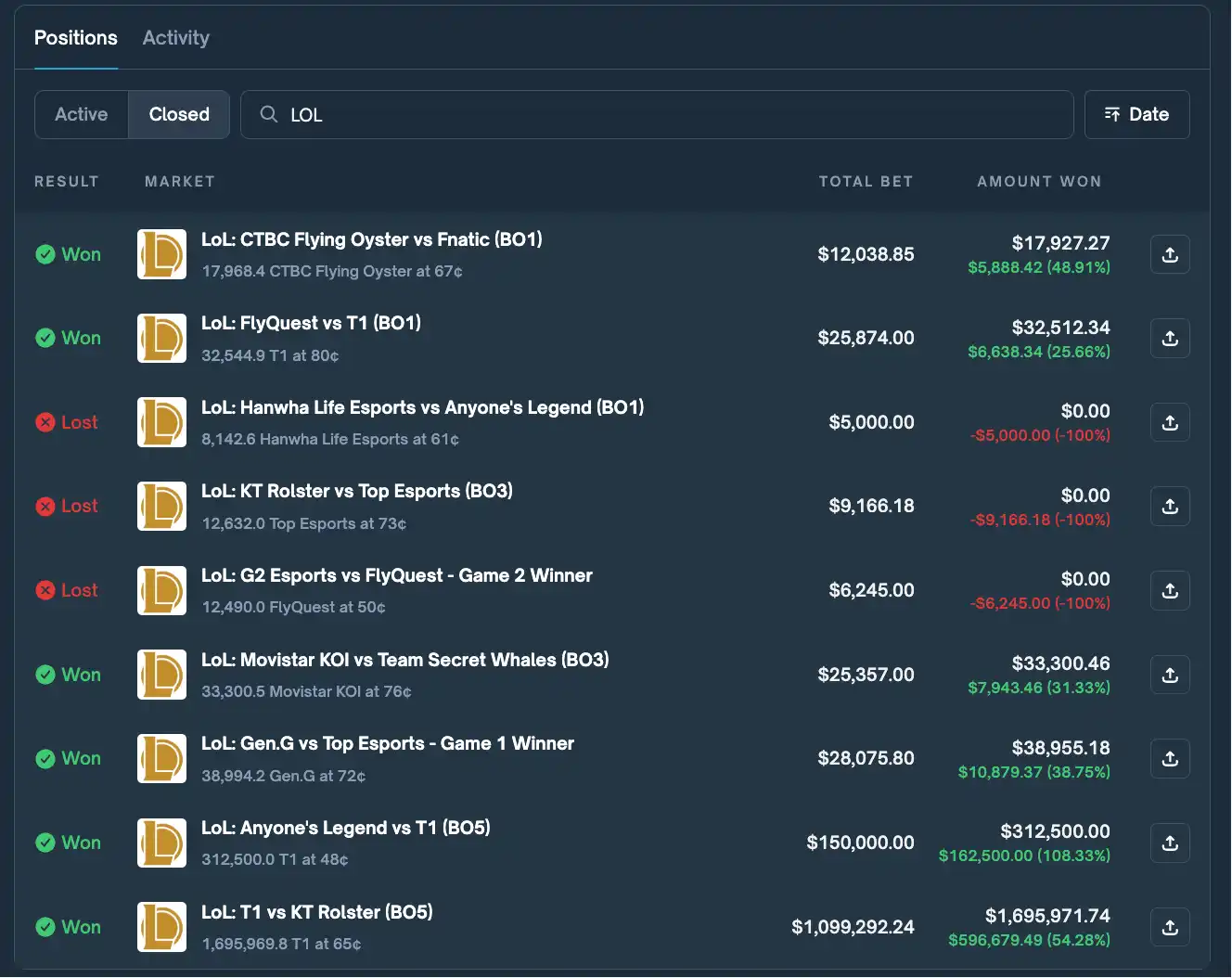Click the red Lost icon next to KT Rolster vs Top Esports

[45, 506]
